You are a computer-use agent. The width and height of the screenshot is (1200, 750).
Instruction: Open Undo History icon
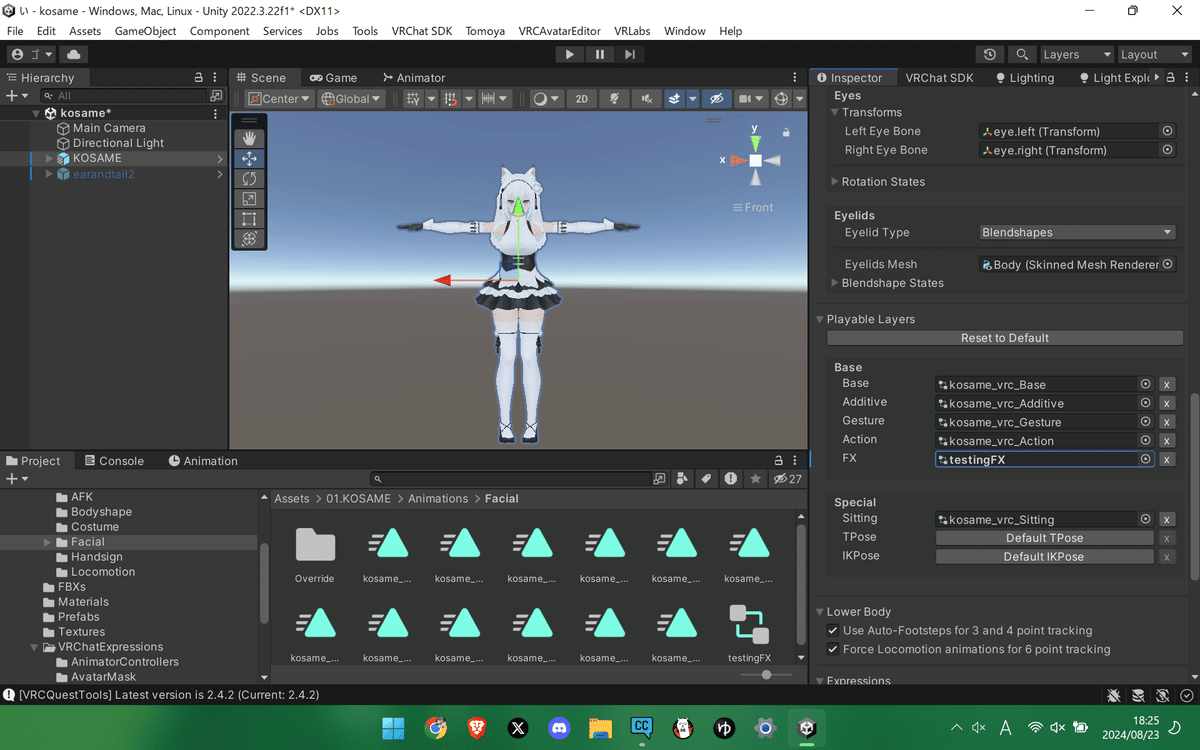click(x=990, y=55)
